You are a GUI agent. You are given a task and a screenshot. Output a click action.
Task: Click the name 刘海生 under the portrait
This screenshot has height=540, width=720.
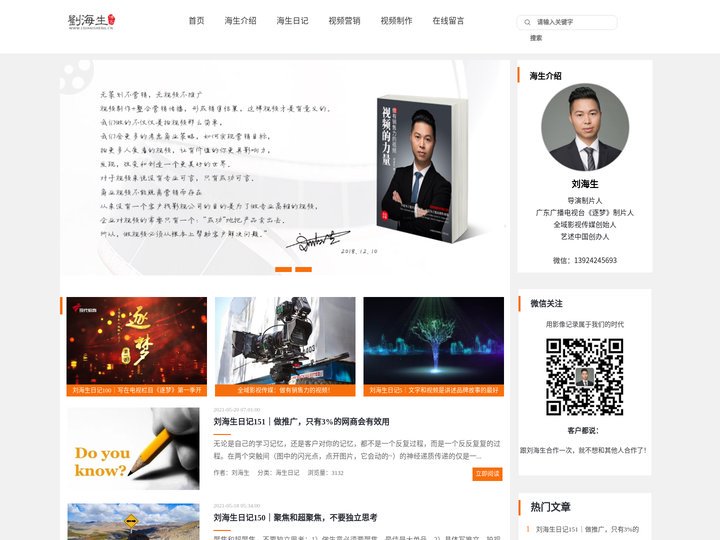tap(585, 184)
